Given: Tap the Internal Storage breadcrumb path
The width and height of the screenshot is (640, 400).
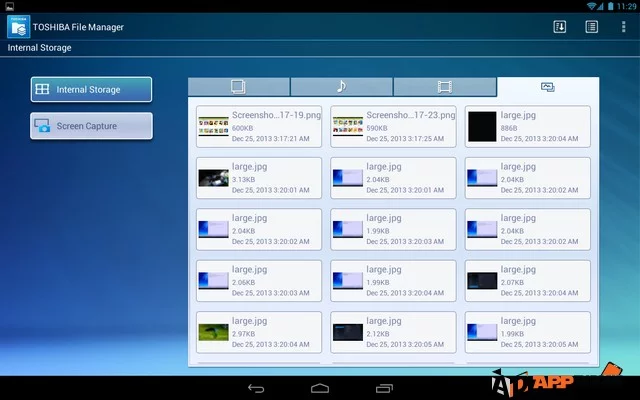Looking at the screenshot, I should [x=40, y=48].
